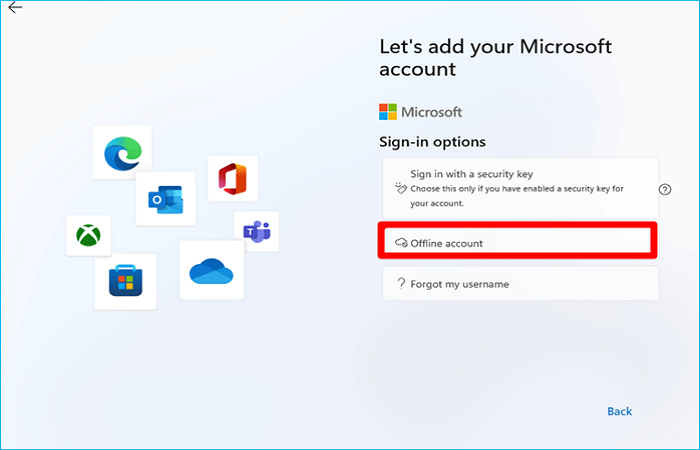700x450 pixels.
Task: Click the Outlook app icon
Action: 165,198
